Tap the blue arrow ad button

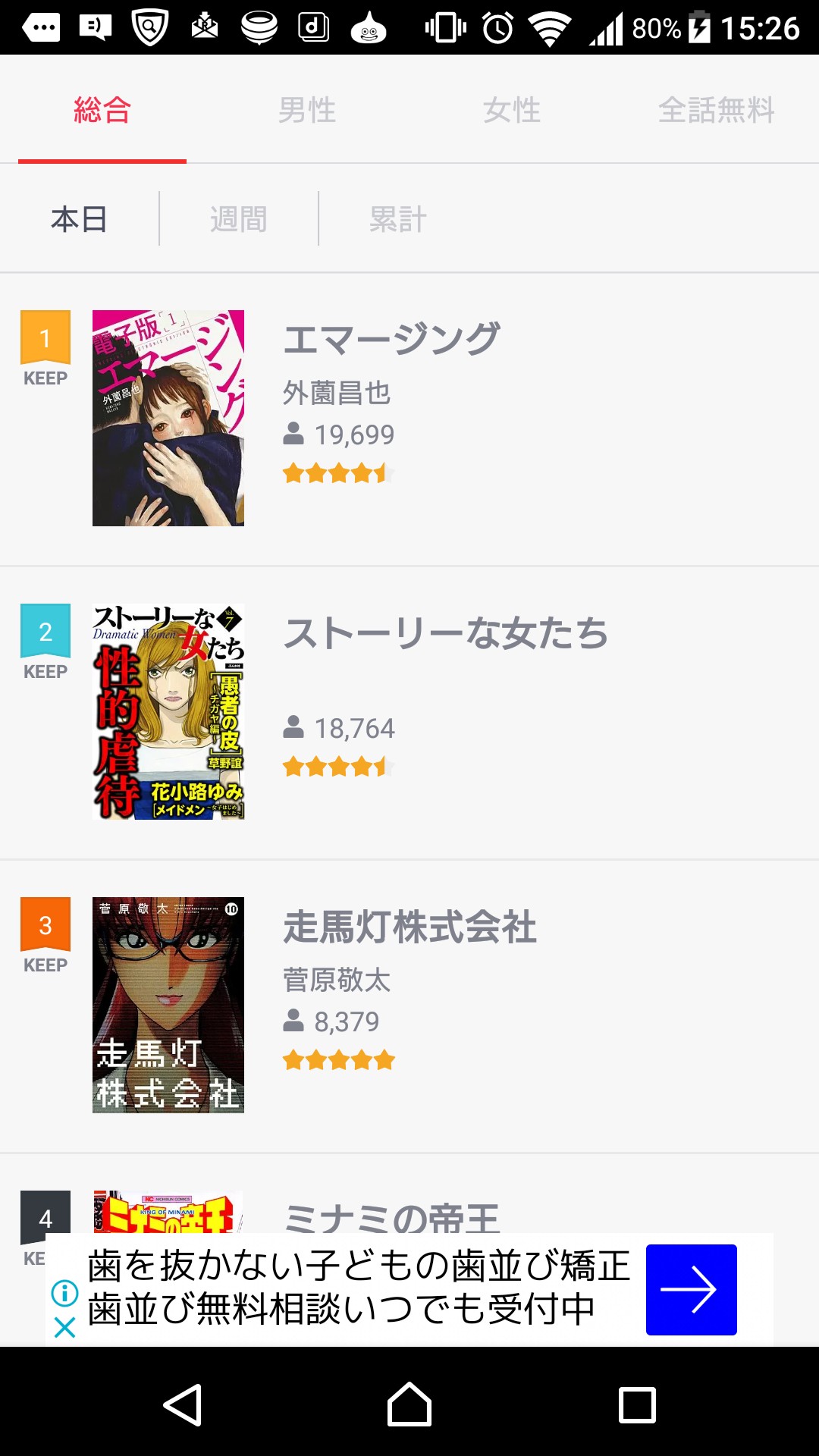pyautogui.click(x=691, y=1289)
